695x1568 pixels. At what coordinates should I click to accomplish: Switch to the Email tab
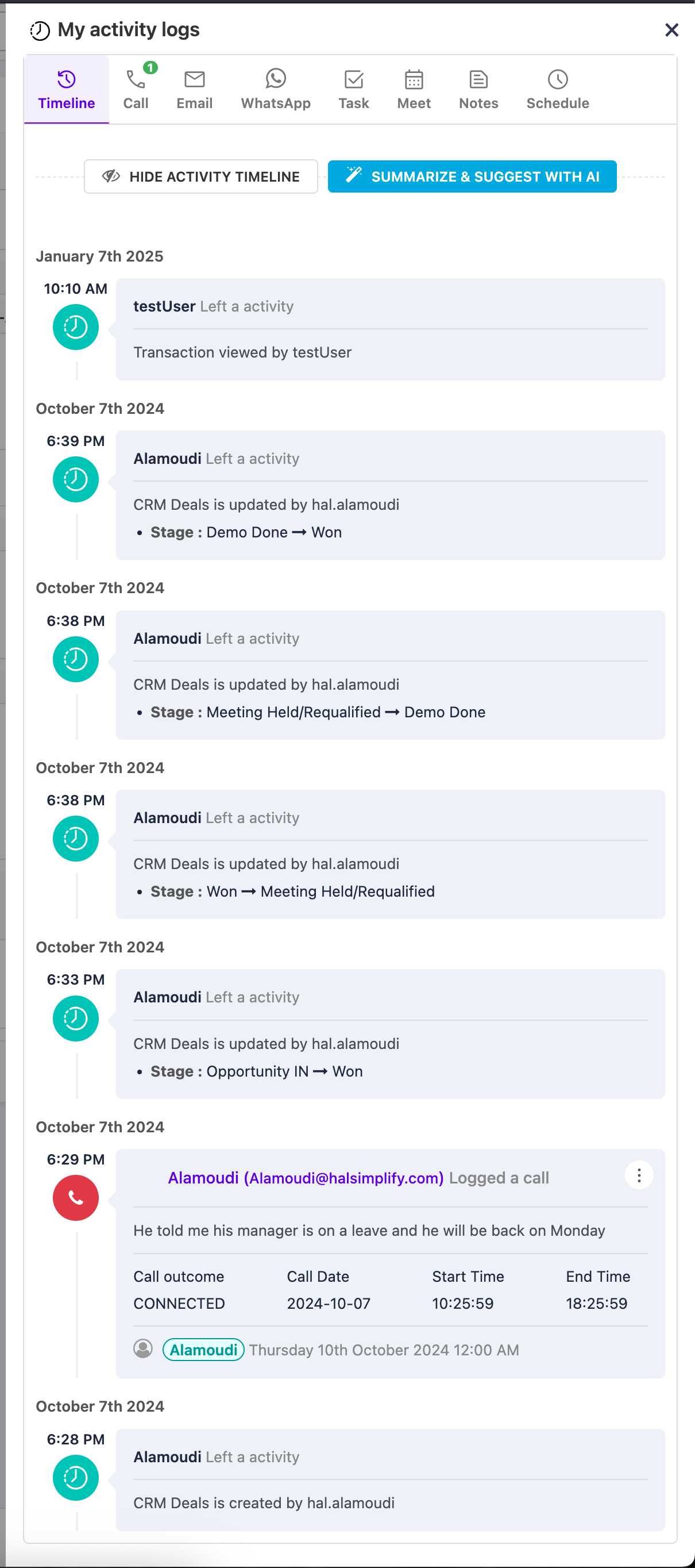pyautogui.click(x=195, y=90)
